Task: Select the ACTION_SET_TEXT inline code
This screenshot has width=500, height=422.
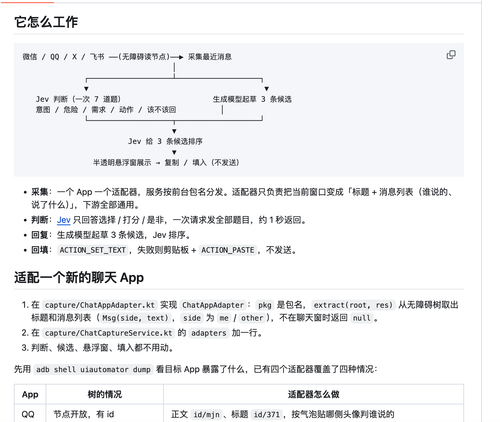Action: point(93,250)
